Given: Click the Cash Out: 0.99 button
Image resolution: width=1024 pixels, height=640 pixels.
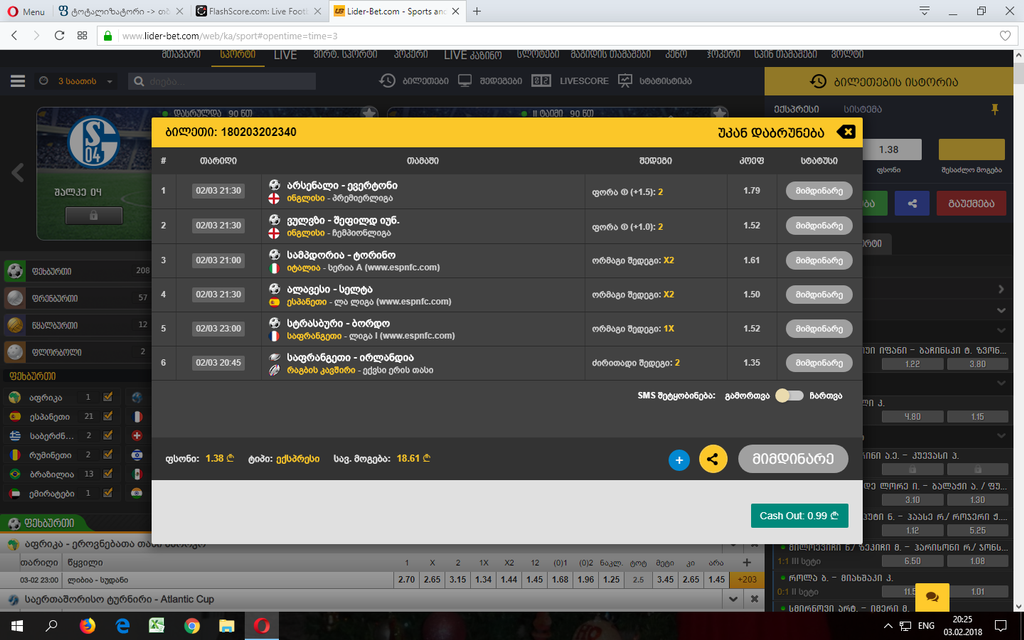Looking at the screenshot, I should [799, 515].
